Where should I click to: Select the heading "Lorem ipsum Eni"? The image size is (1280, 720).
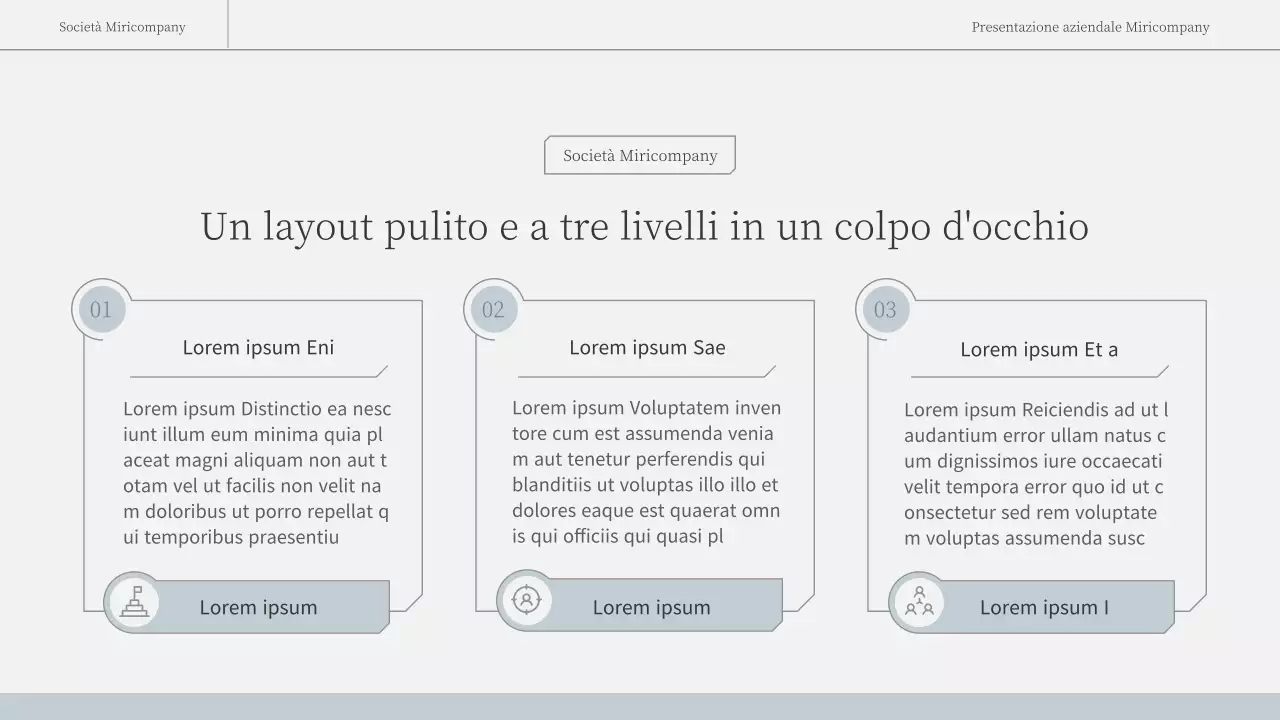259,347
